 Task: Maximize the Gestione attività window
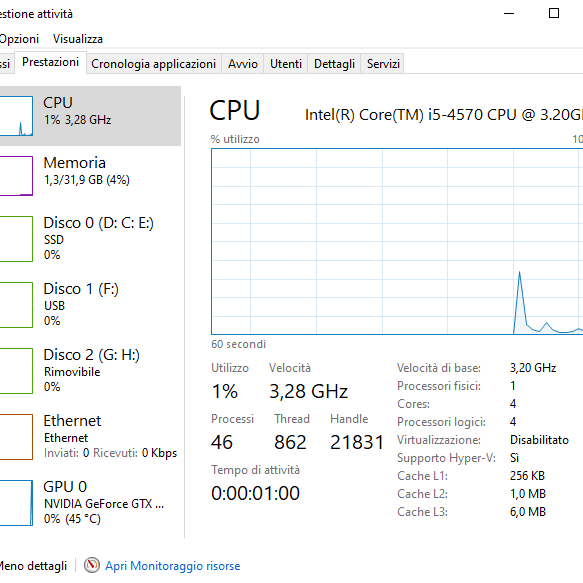click(x=554, y=13)
